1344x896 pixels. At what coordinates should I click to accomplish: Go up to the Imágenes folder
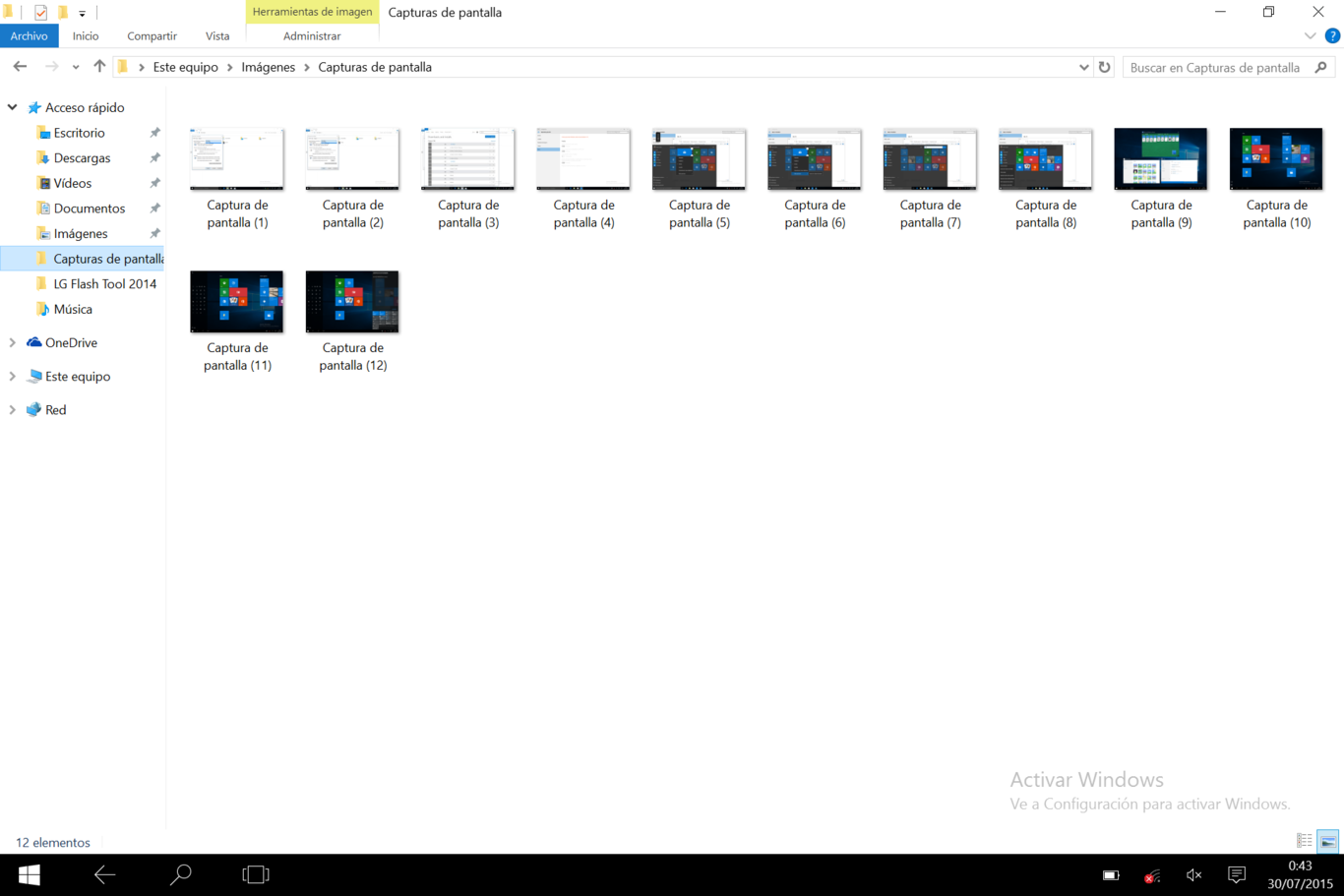pyautogui.click(x=98, y=66)
